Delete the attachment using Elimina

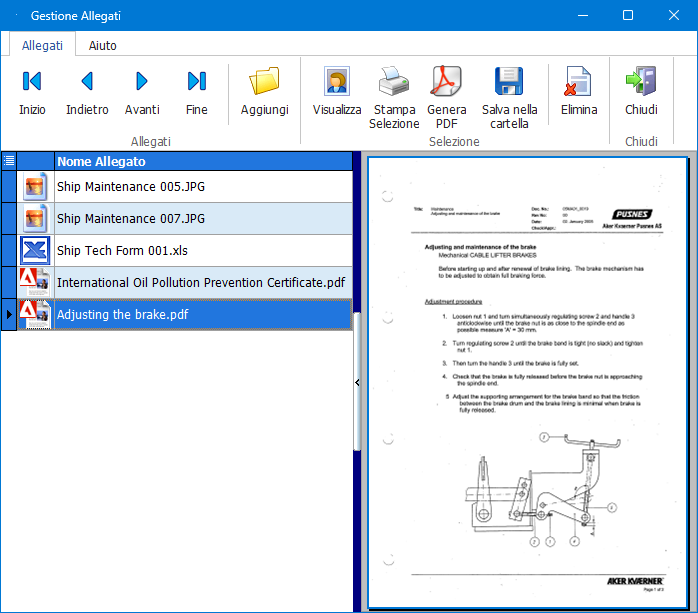579,92
